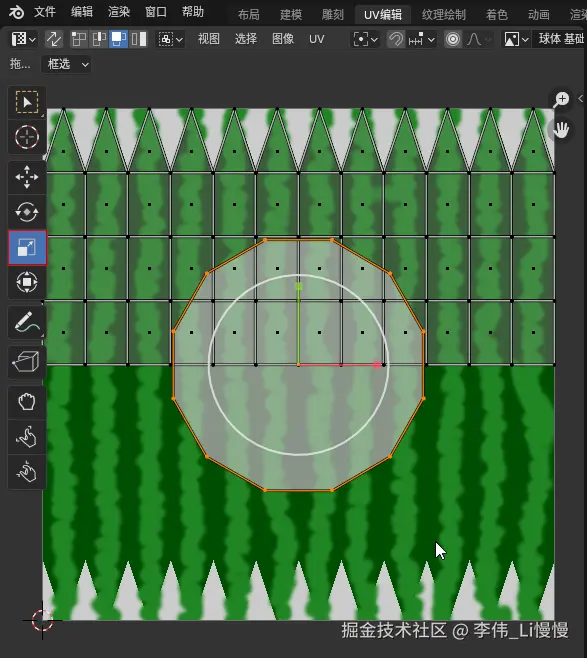Viewport: 587px width, 658px height.
Task: Open the 选择 menu
Action: [245, 39]
